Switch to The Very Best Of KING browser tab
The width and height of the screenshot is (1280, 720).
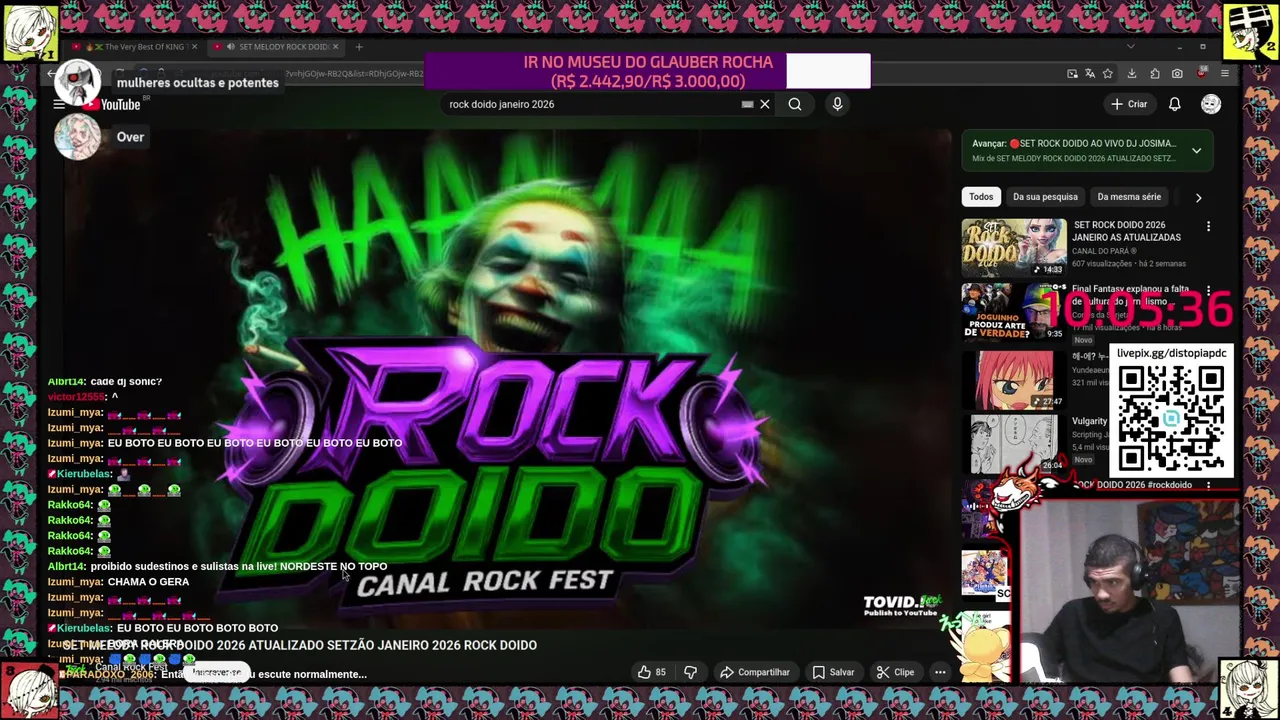coord(135,47)
